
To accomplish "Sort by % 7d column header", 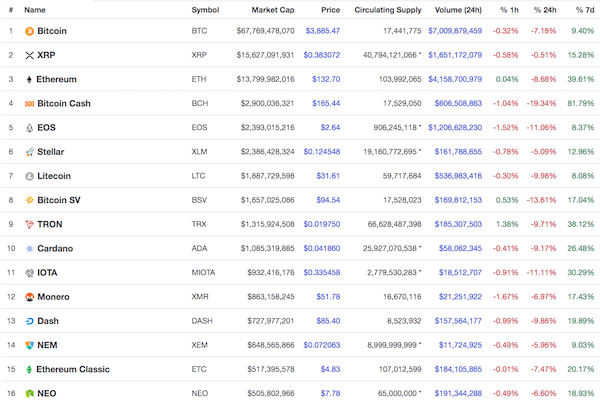I will click(x=585, y=10).
